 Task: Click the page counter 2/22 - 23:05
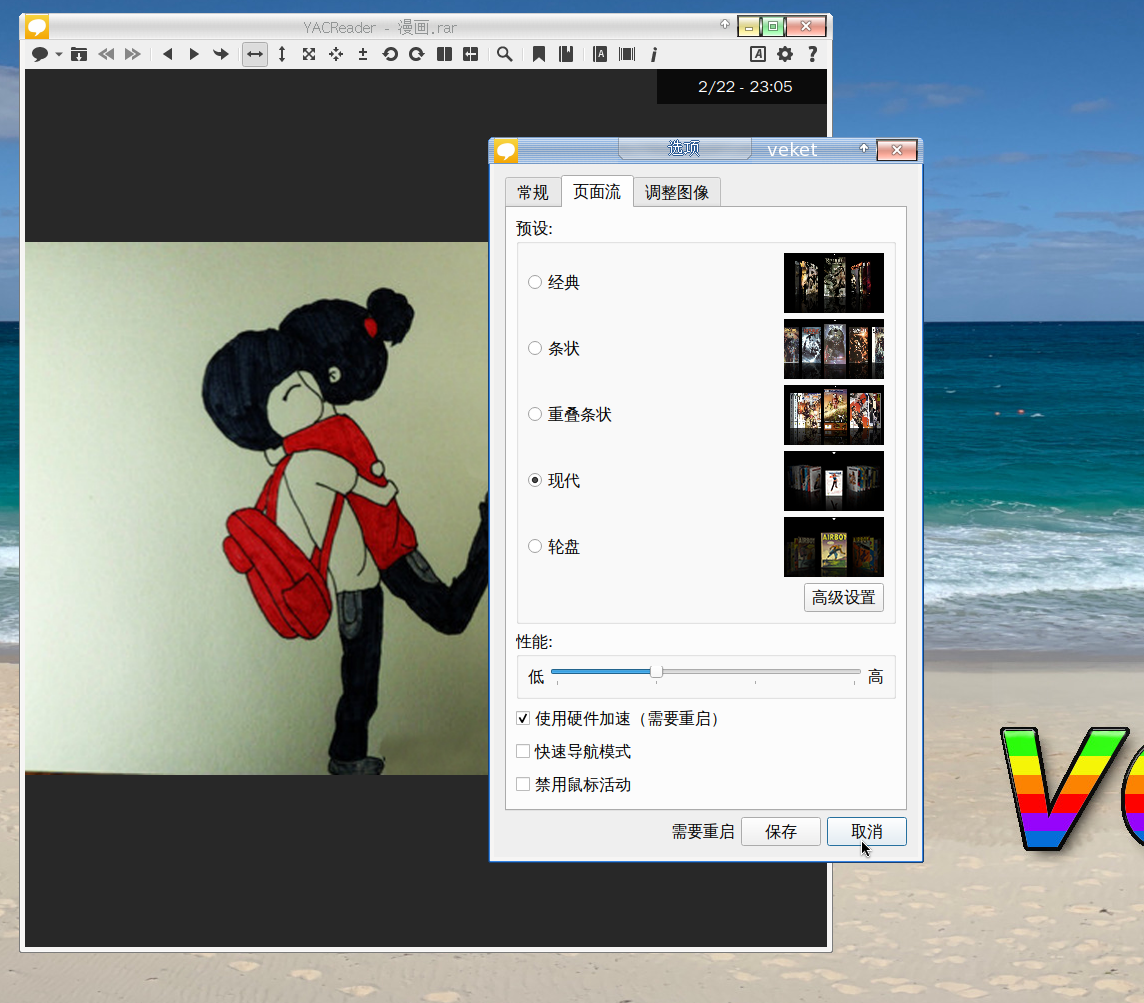(744, 87)
